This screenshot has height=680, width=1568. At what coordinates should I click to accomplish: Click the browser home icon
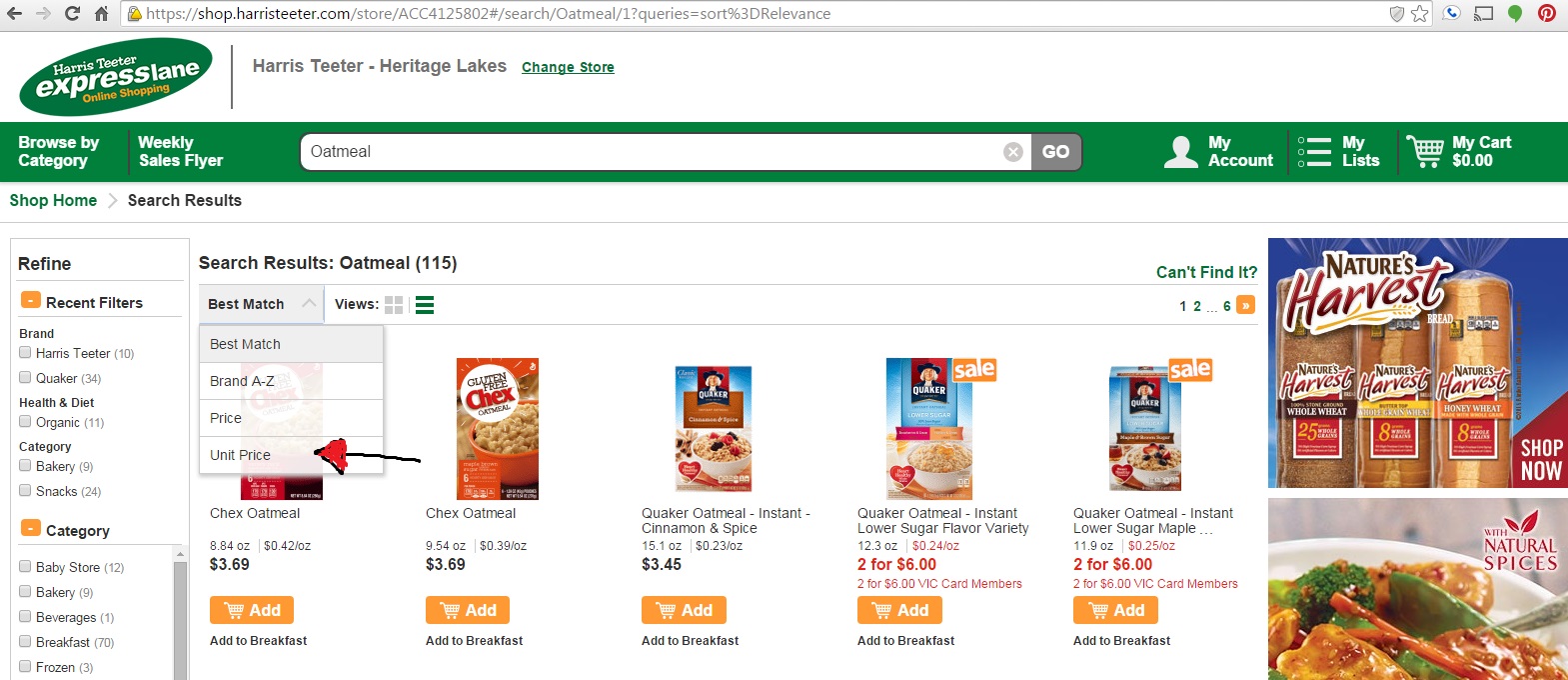click(x=101, y=14)
